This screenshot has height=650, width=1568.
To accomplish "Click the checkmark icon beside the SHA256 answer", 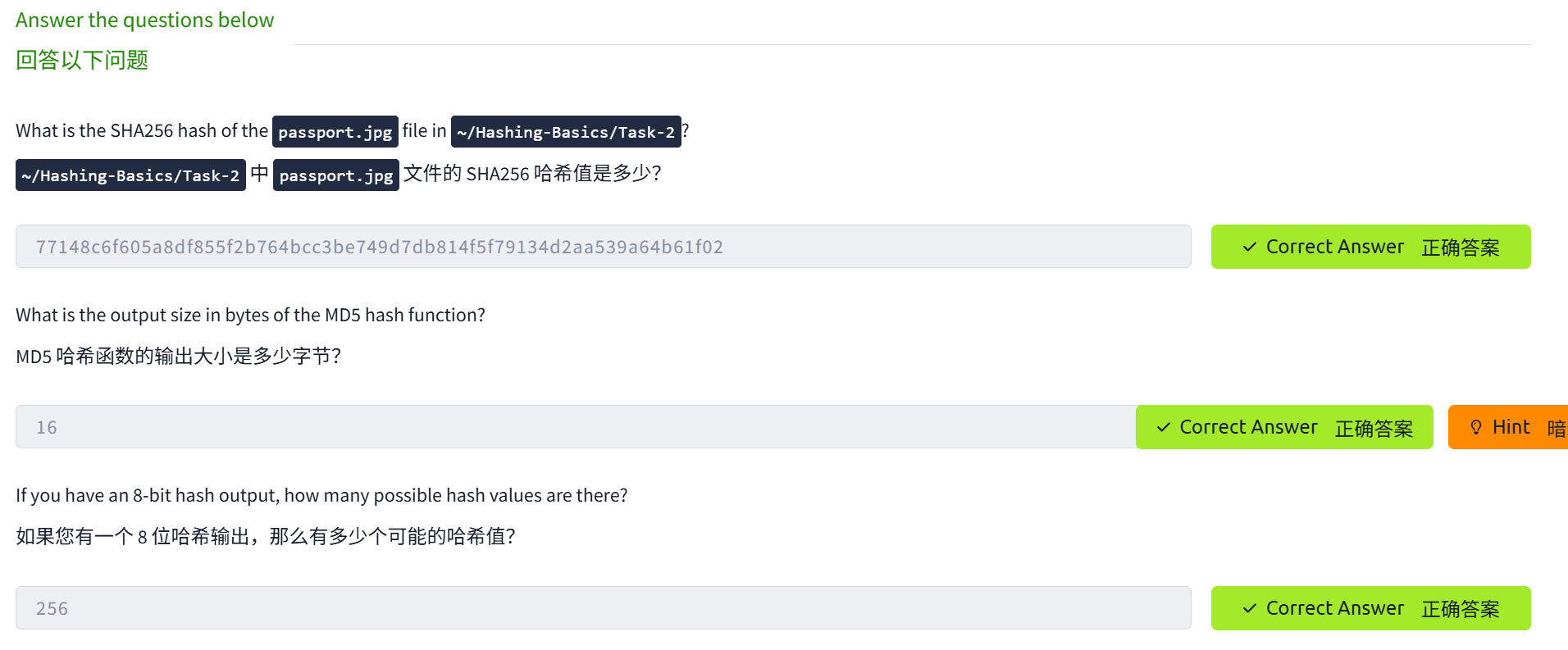I will [1249, 247].
